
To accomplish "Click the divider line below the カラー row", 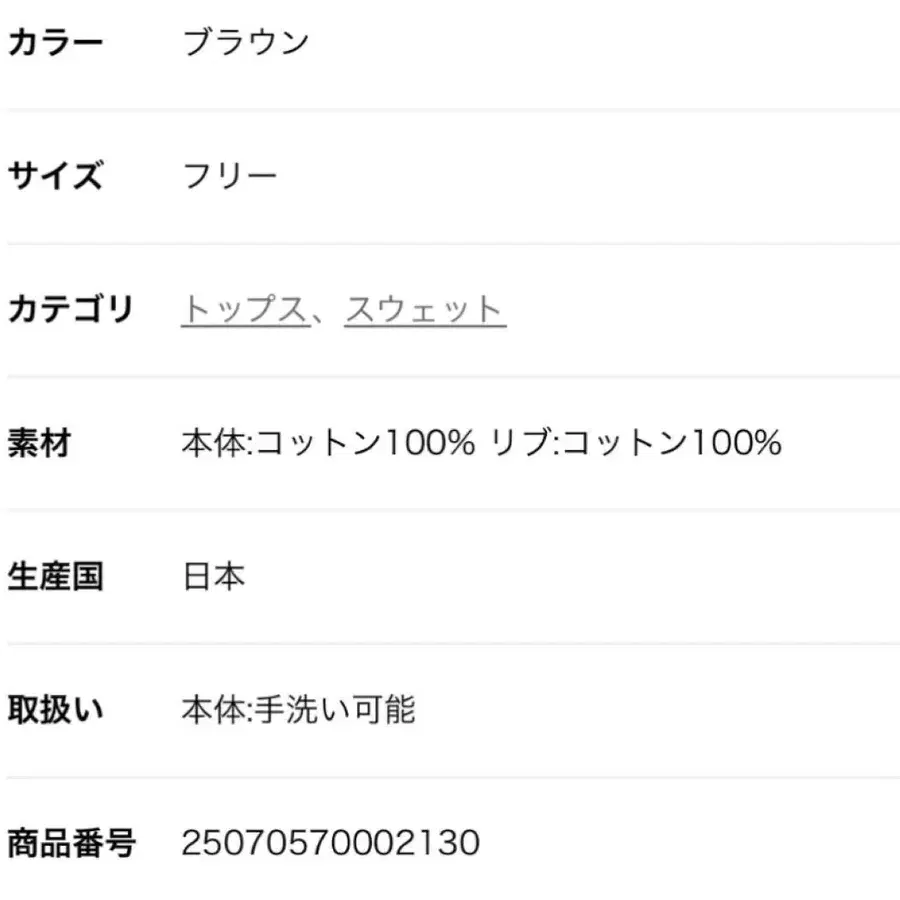I will coord(450,110).
